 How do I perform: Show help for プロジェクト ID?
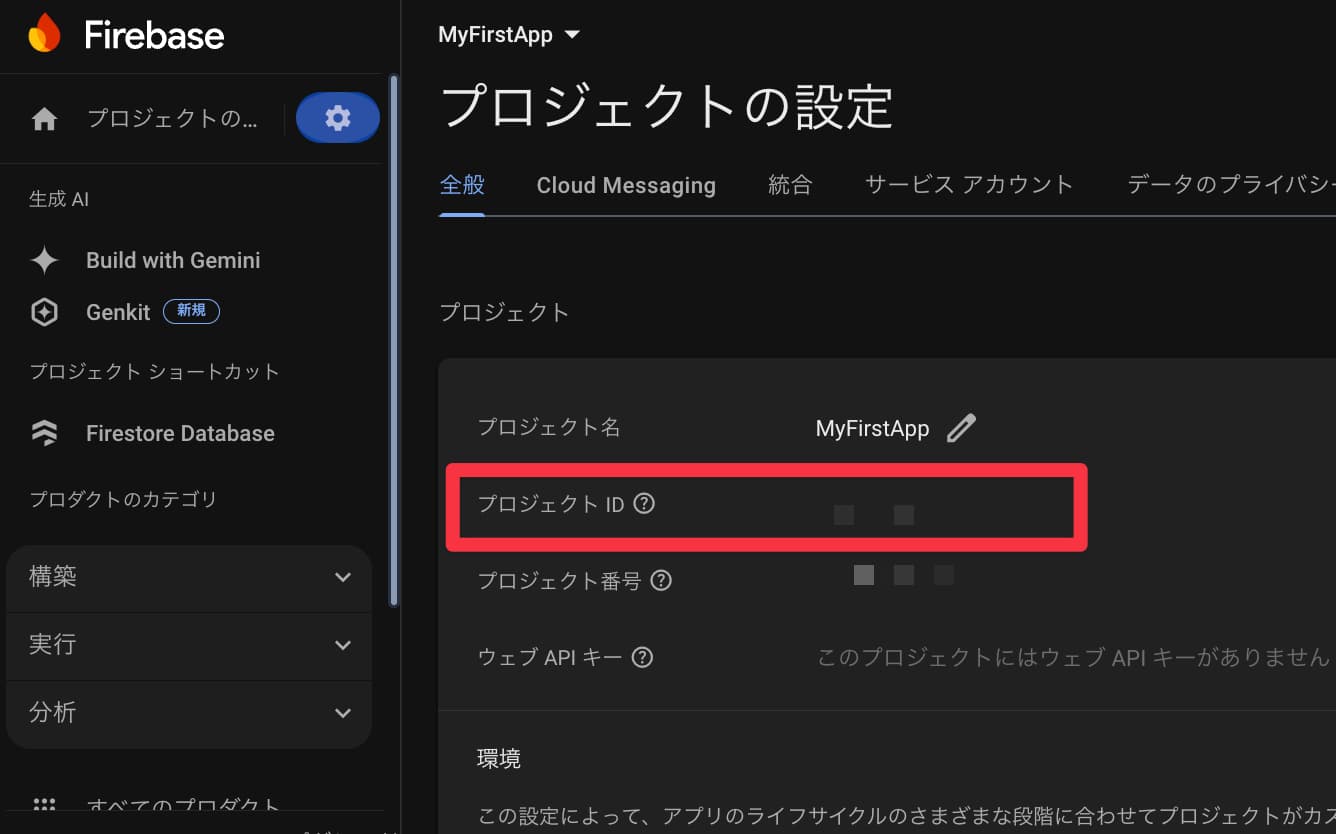coord(644,504)
